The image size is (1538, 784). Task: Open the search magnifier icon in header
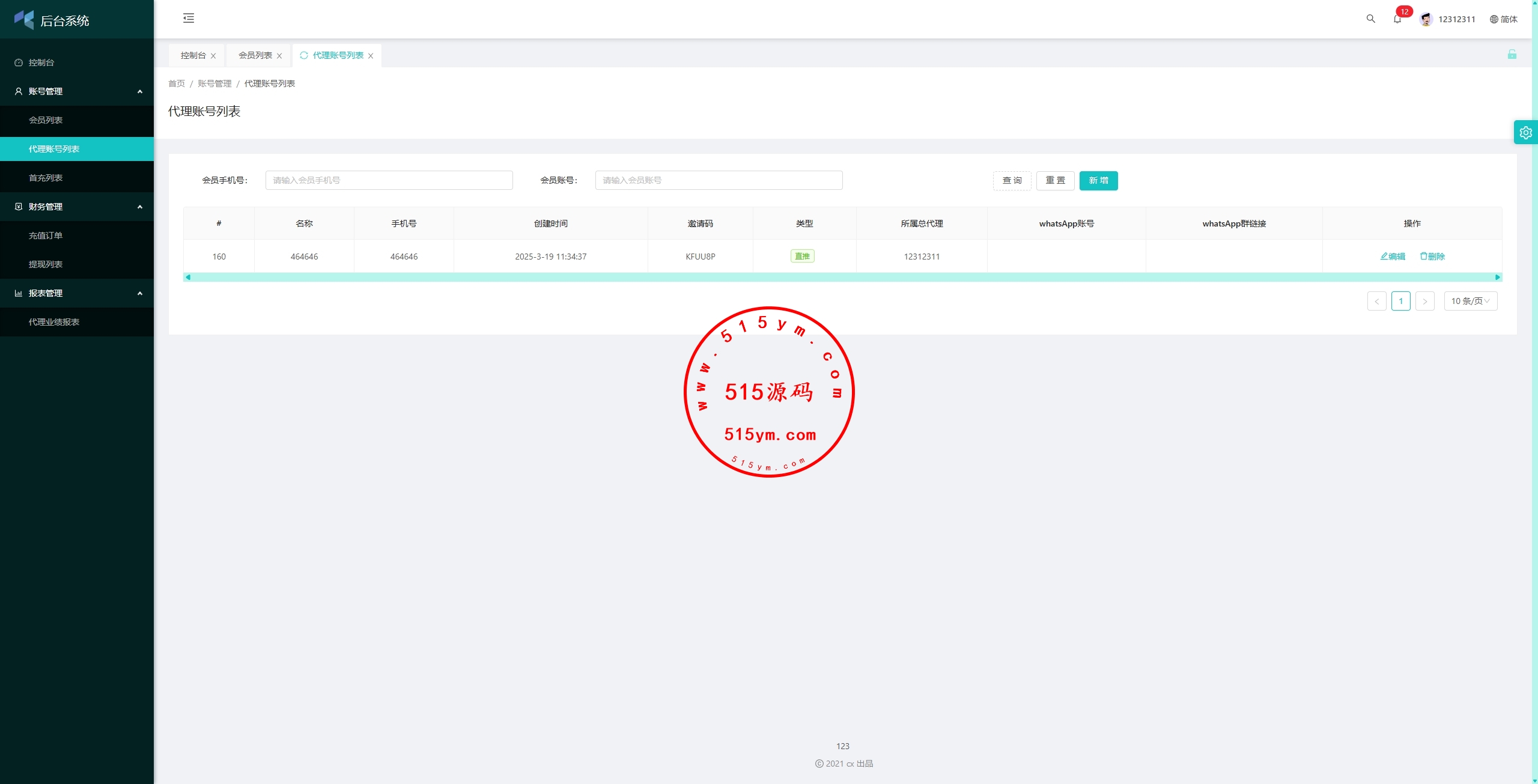[x=1370, y=19]
